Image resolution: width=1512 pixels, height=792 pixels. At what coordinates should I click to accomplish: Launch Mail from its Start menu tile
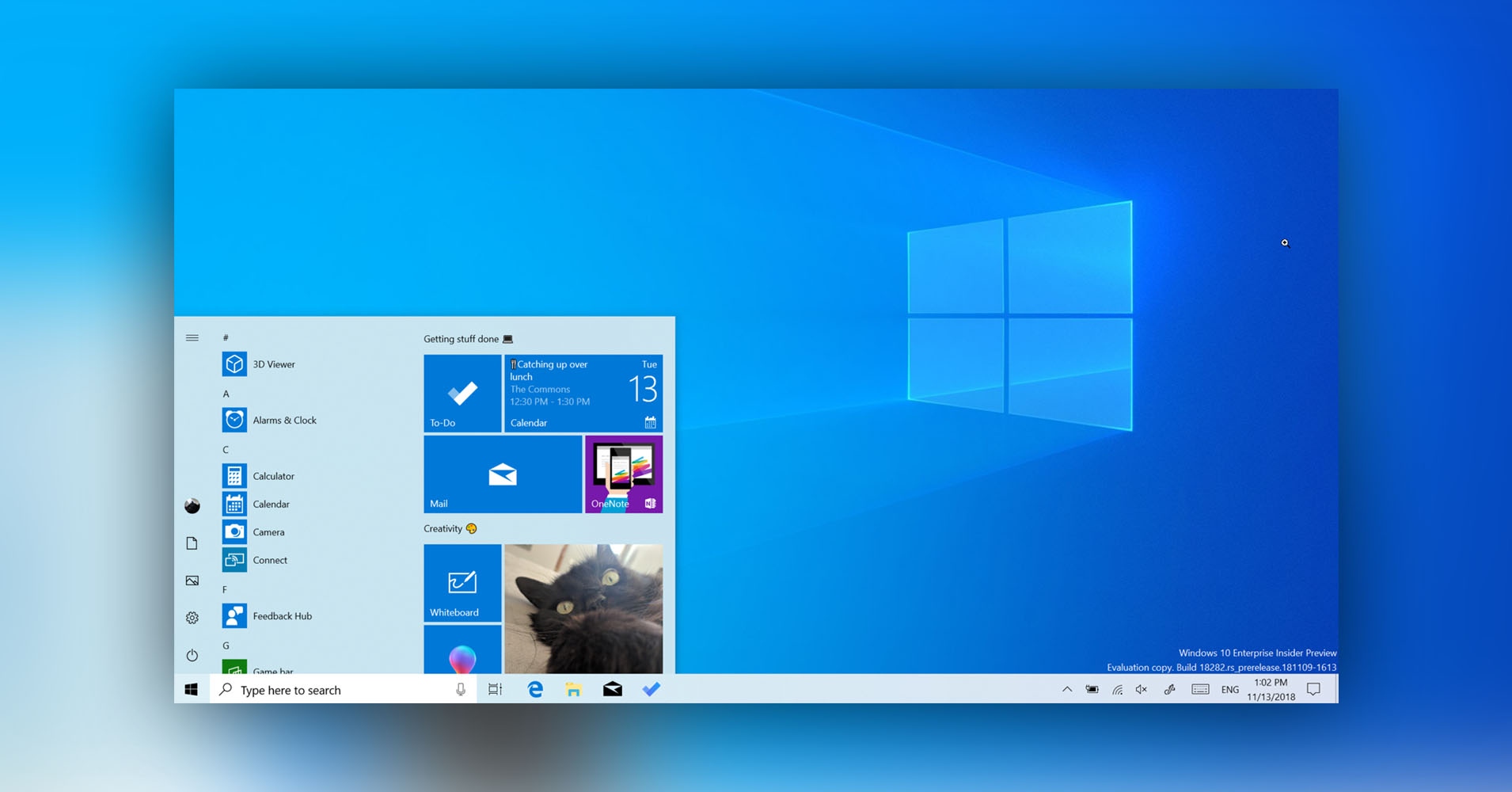(502, 474)
